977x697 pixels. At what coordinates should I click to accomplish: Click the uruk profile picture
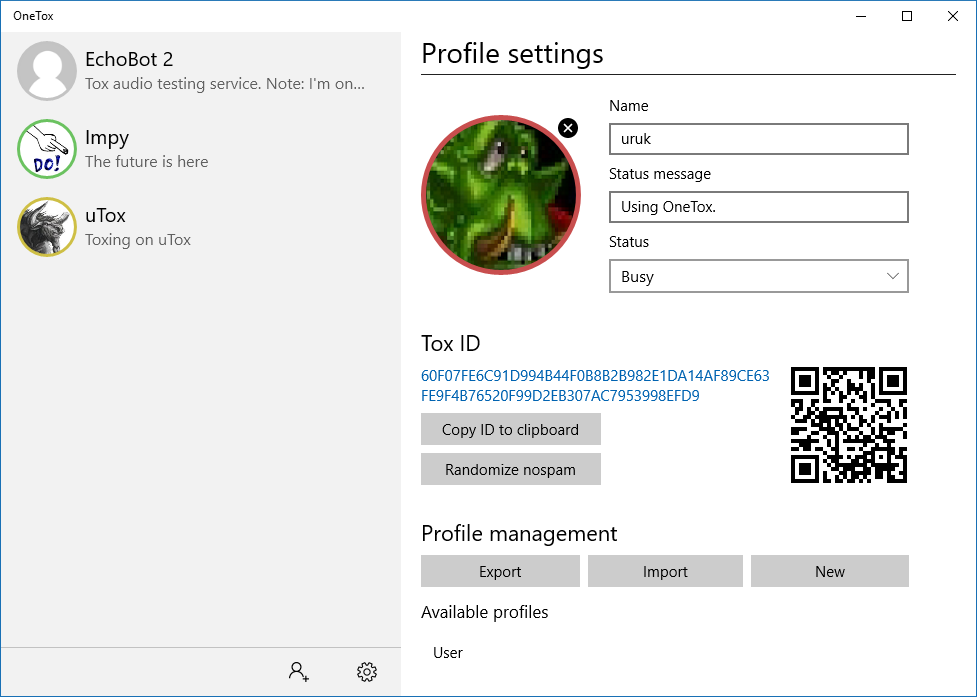(501, 194)
